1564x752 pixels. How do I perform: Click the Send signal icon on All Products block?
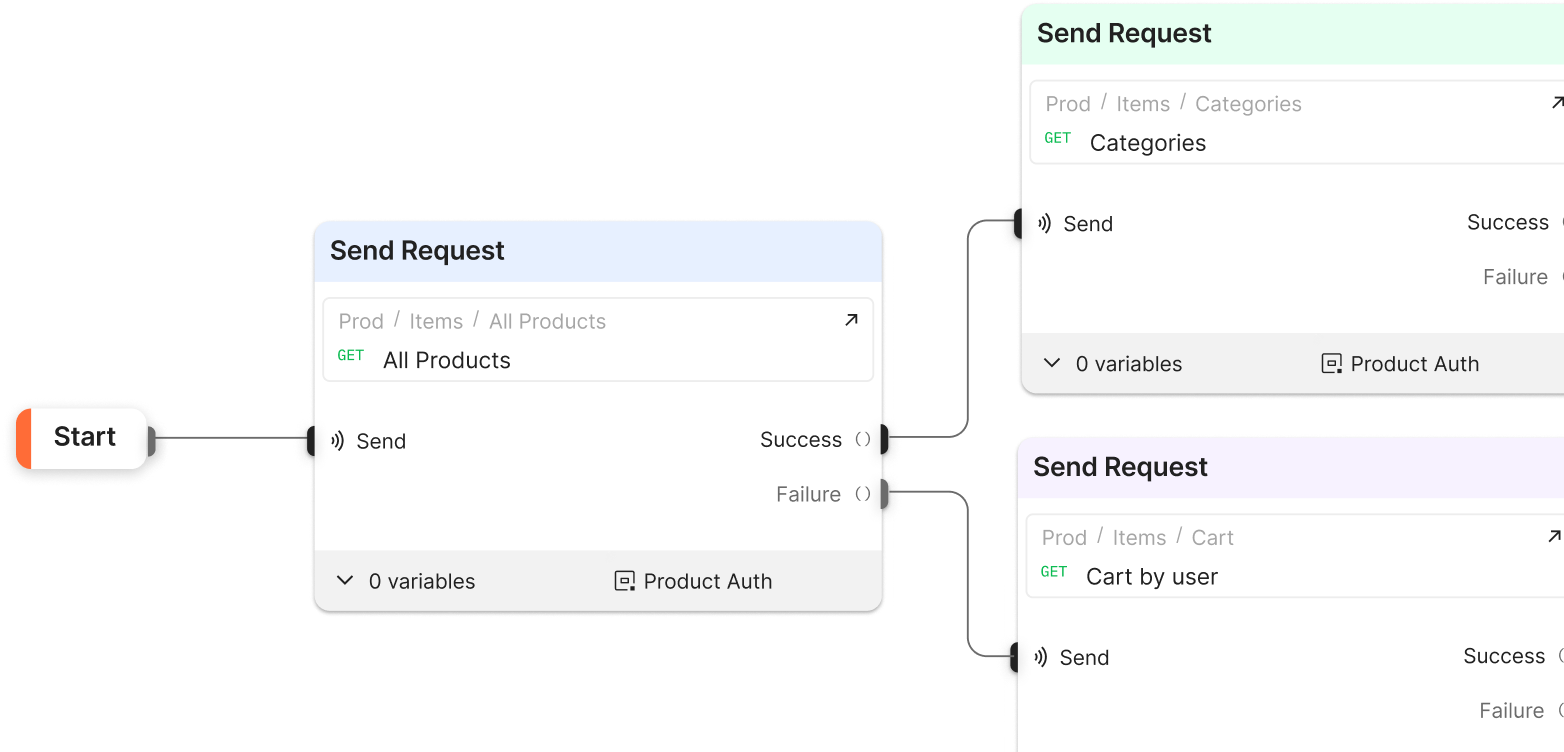(340, 441)
